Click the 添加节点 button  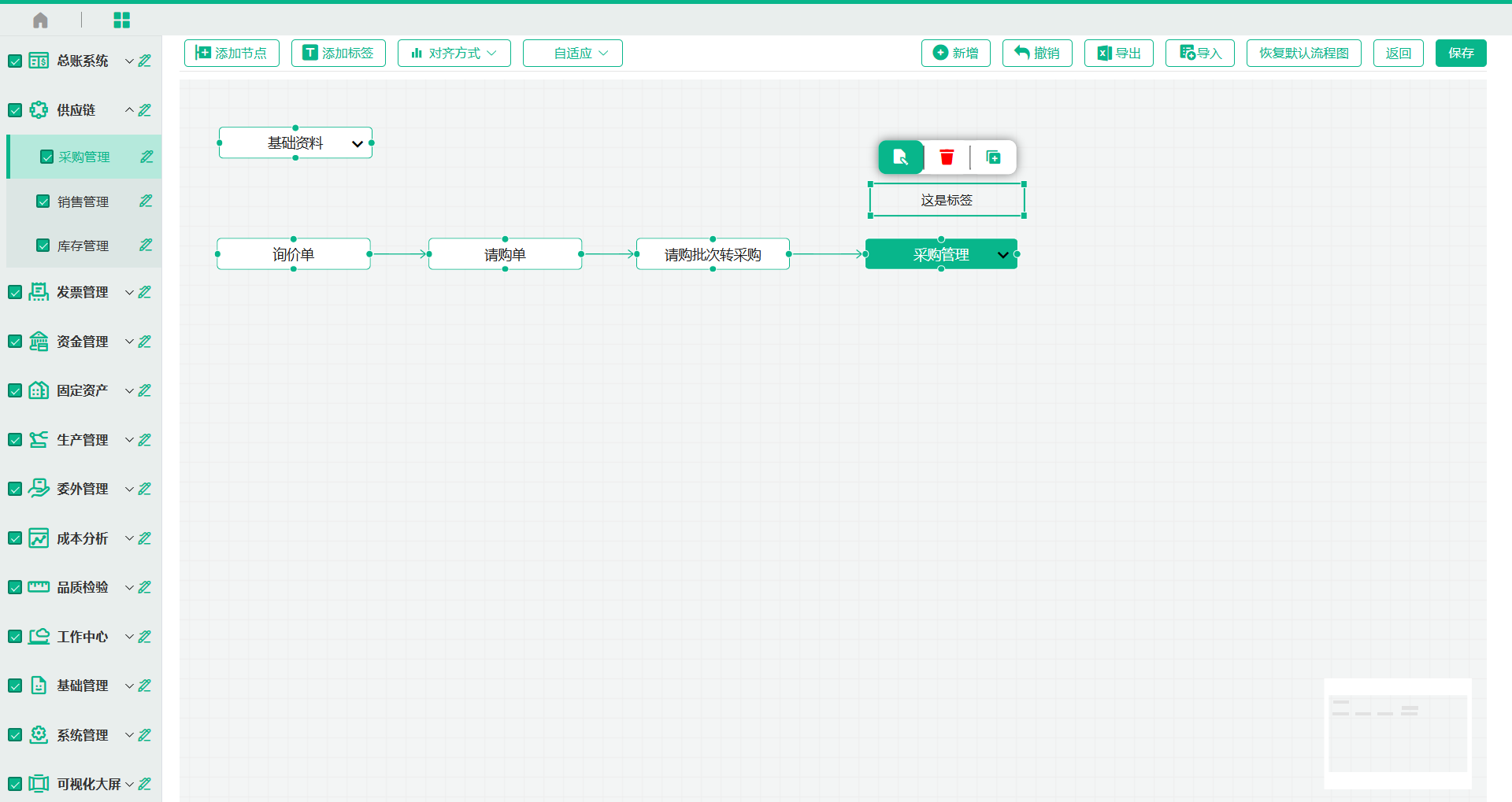pyautogui.click(x=232, y=53)
